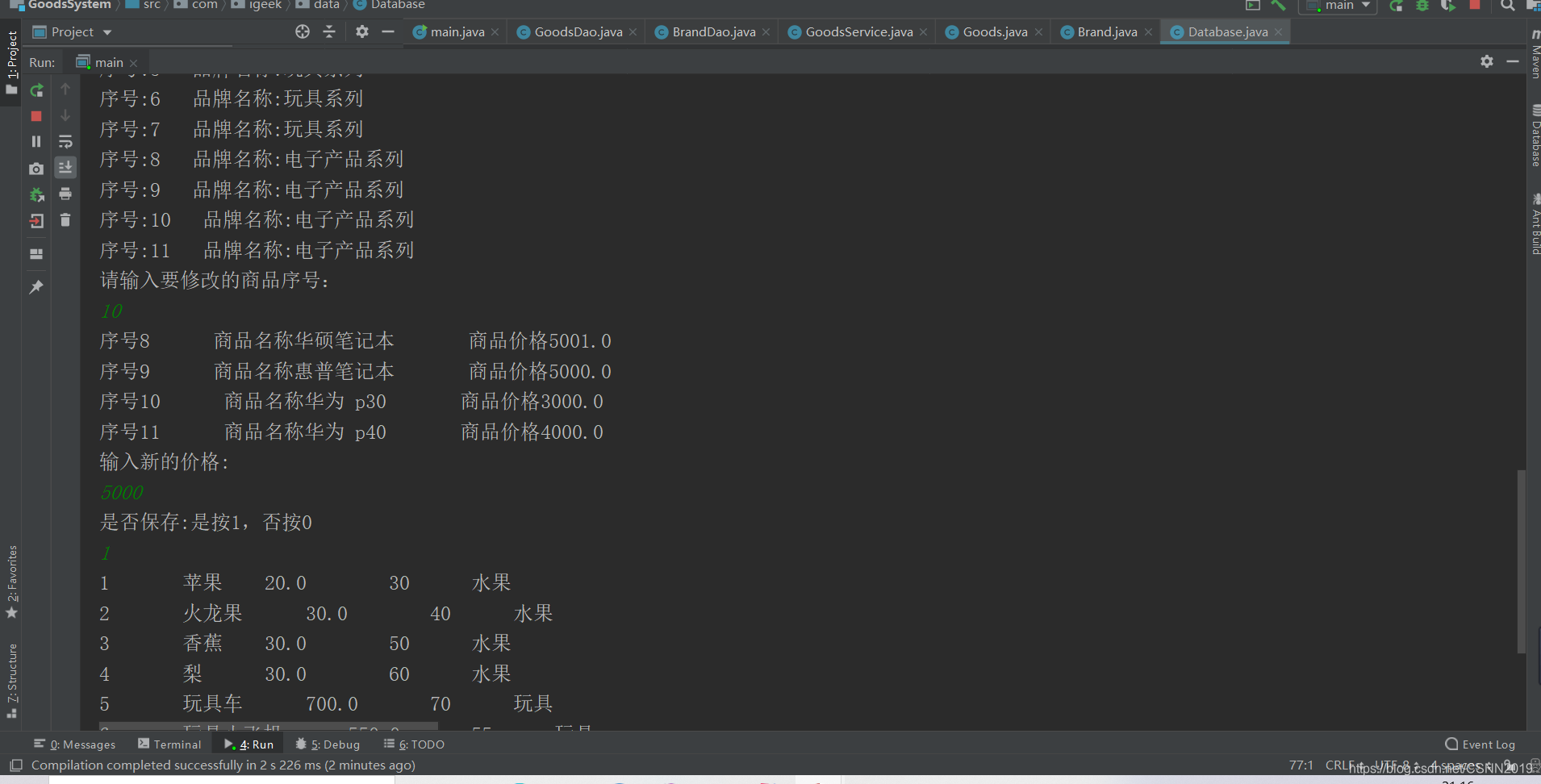1541x784 pixels.
Task: Debug main with the top bug icon
Action: click(1422, 5)
